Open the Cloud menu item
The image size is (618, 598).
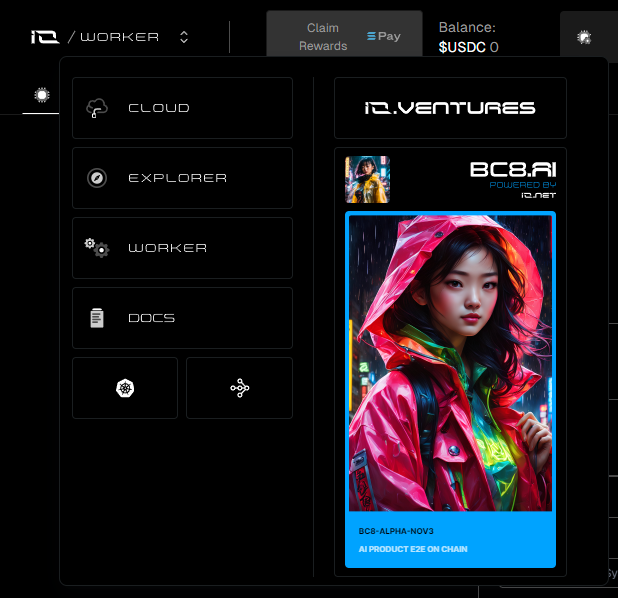pos(182,108)
